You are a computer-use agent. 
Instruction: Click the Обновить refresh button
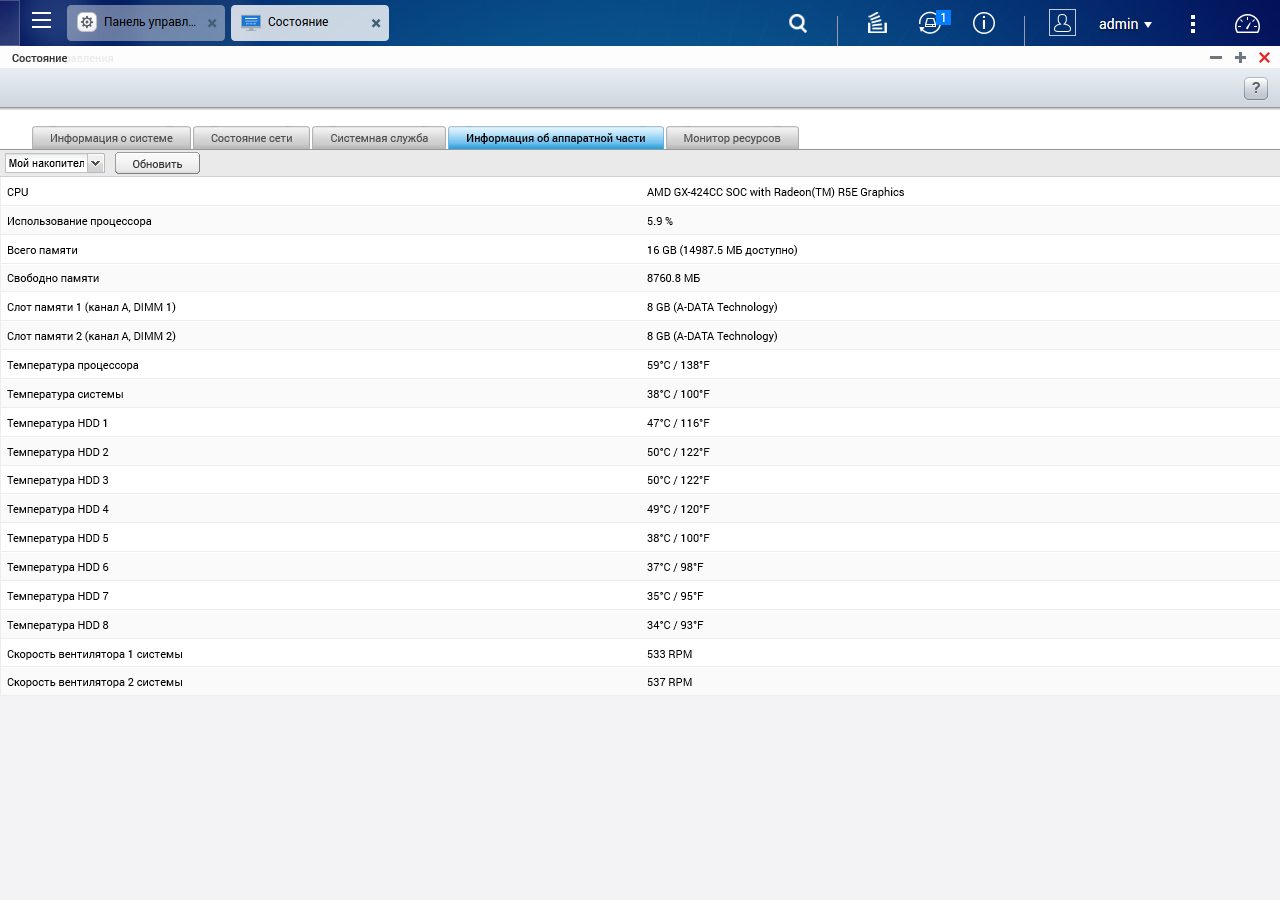[157, 163]
